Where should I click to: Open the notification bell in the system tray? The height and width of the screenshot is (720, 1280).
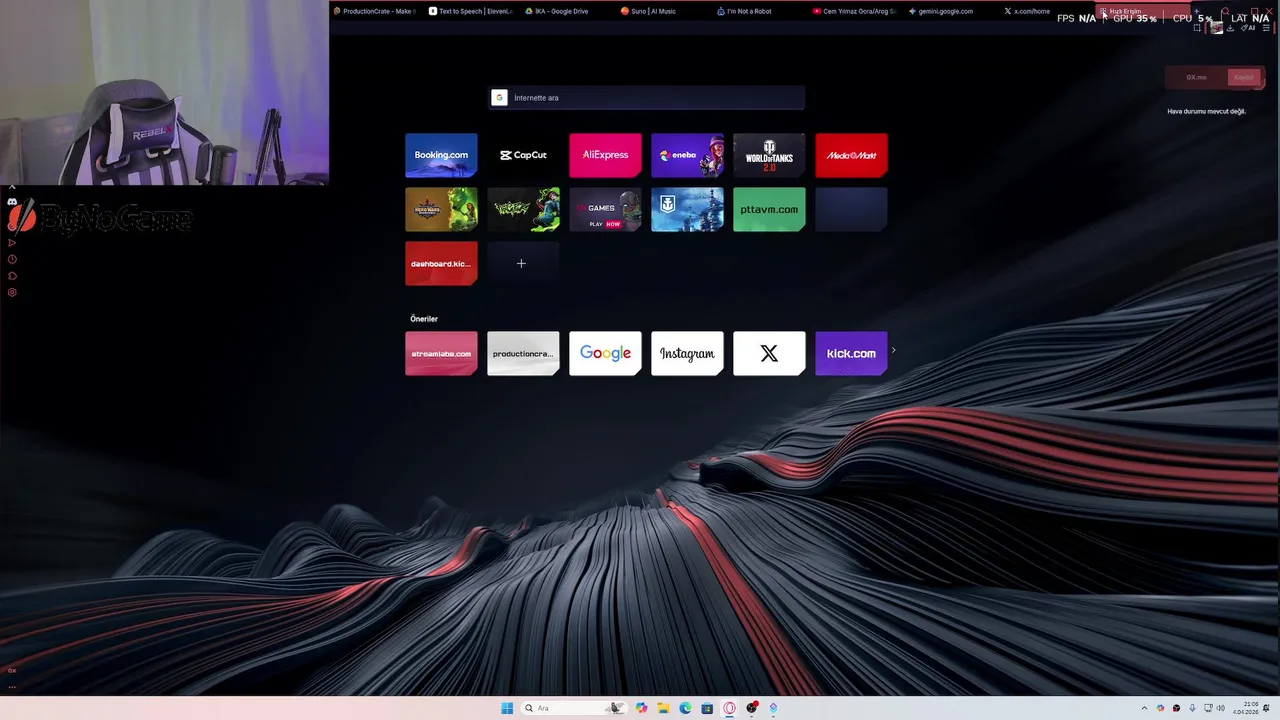click(1266, 708)
